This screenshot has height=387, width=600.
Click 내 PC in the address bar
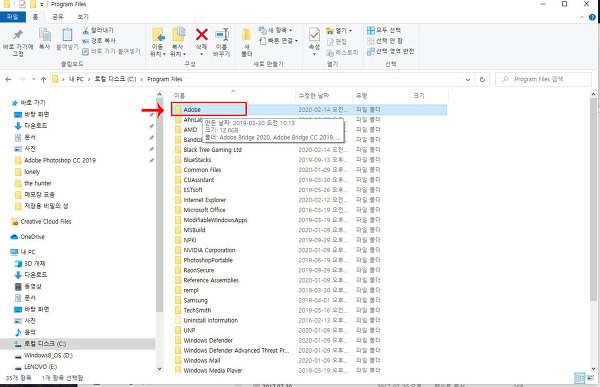pyautogui.click(x=76, y=79)
